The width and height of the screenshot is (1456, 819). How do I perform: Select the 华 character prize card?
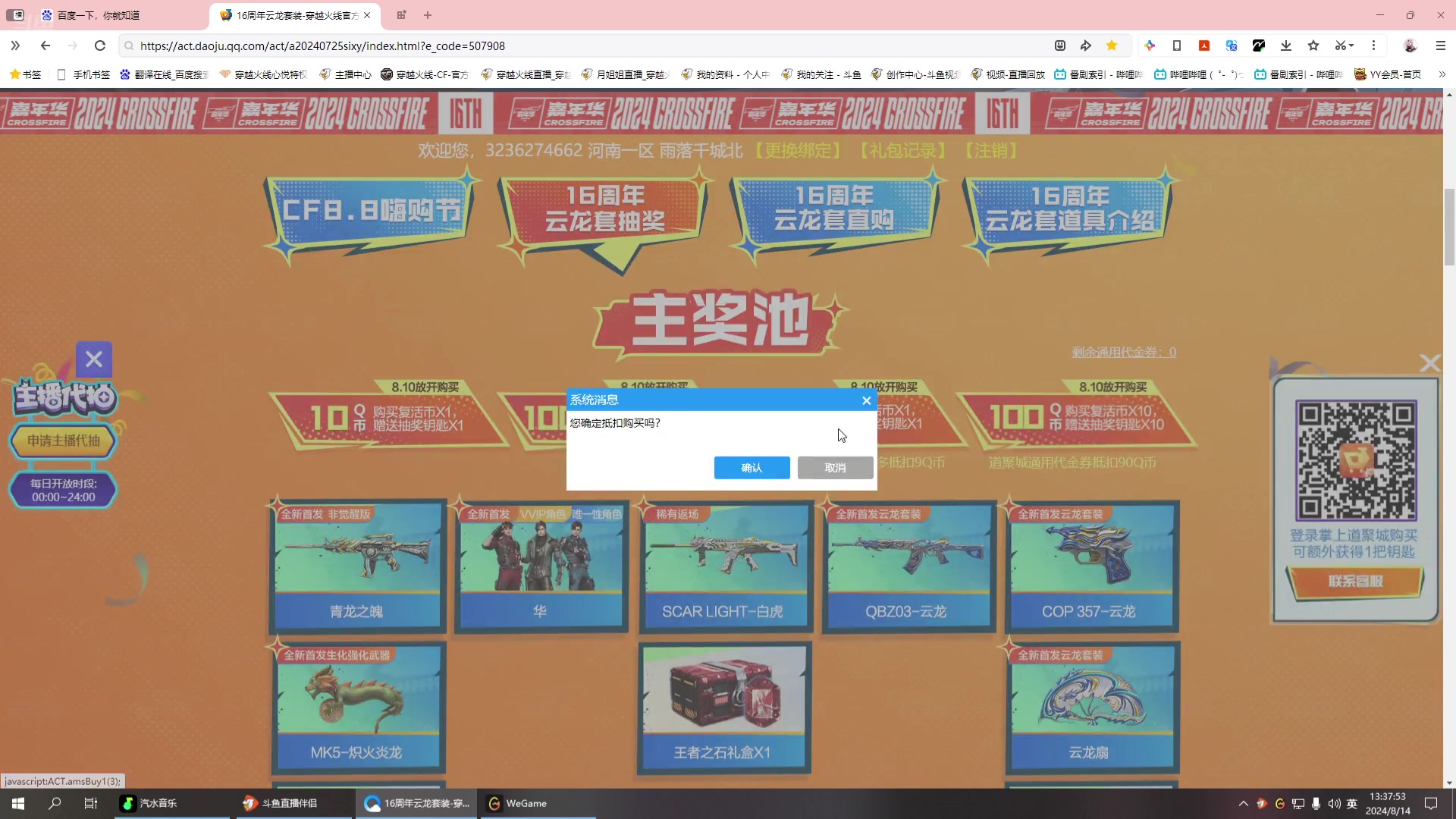point(540,566)
